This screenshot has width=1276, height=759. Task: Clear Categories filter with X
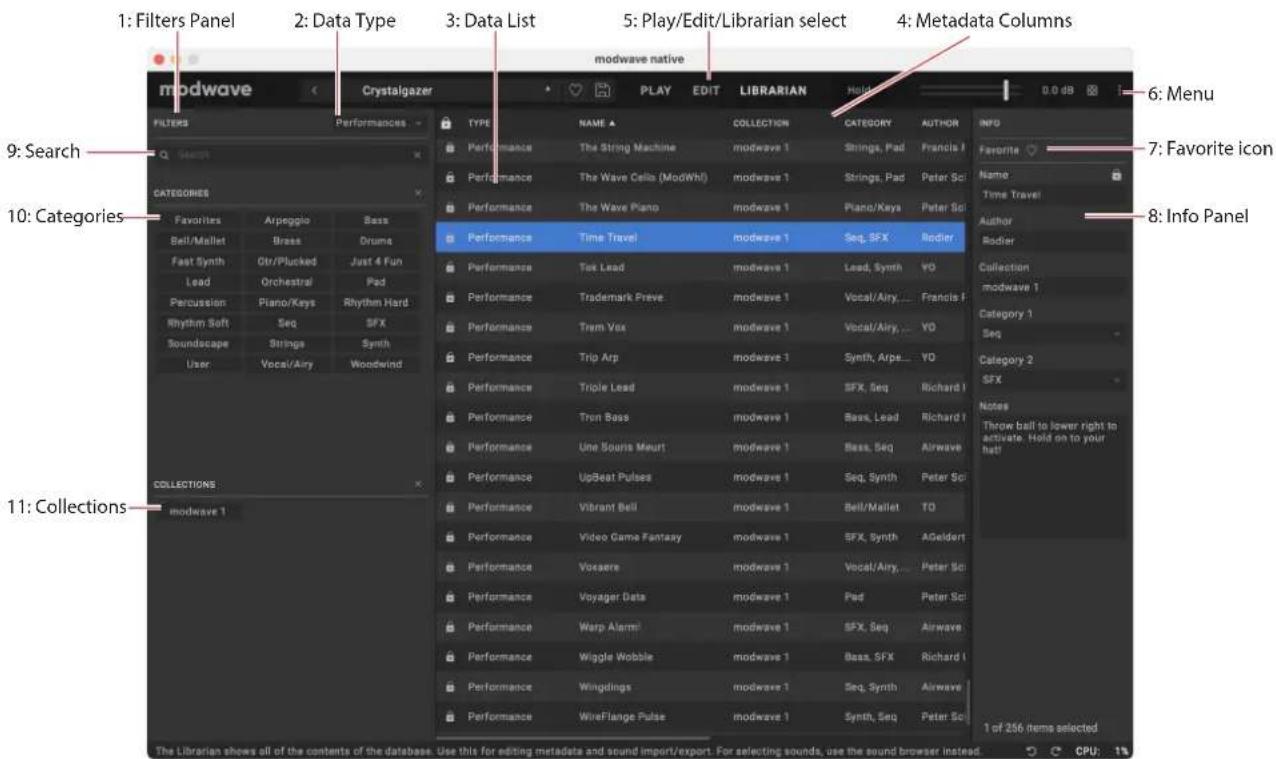pos(417,192)
